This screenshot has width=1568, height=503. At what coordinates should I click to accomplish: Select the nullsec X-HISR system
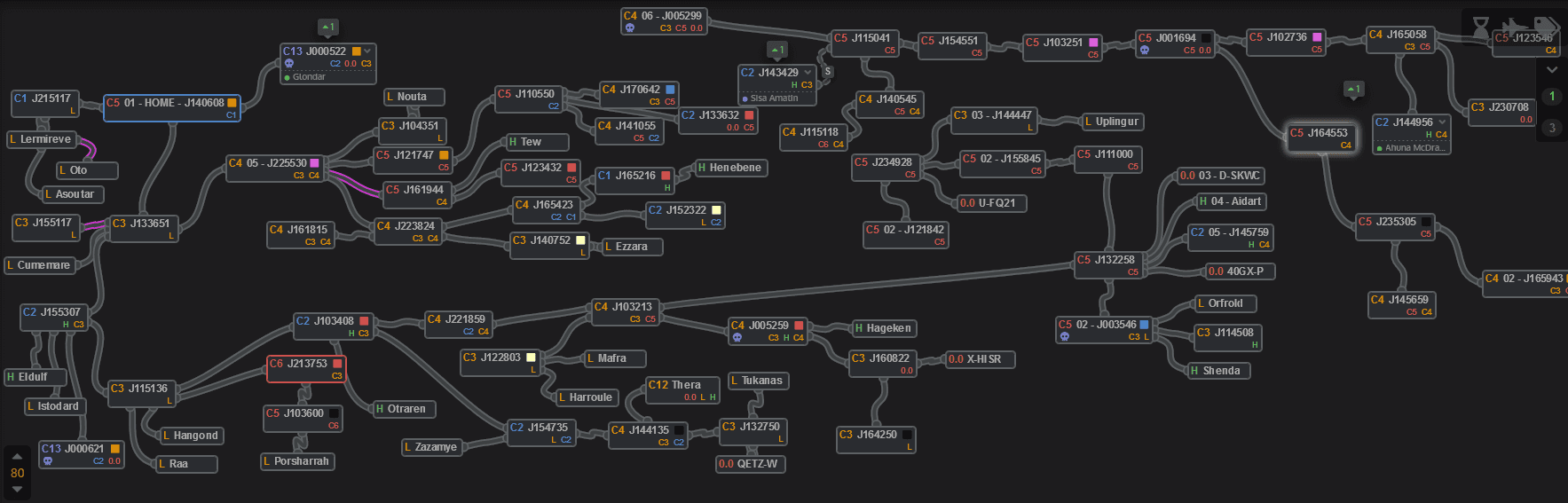980,359
